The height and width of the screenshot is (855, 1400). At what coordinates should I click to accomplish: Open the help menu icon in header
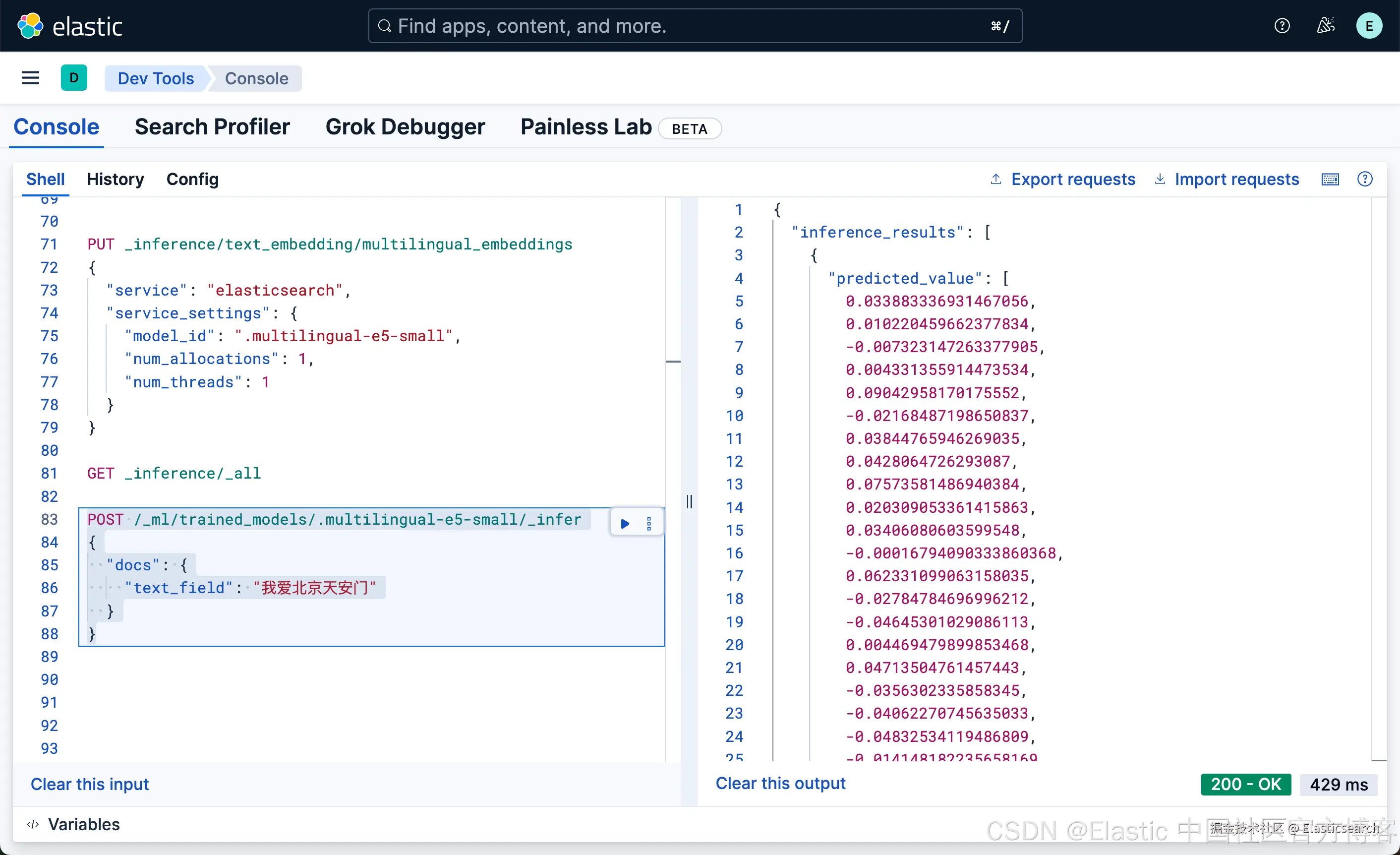click(x=1282, y=26)
